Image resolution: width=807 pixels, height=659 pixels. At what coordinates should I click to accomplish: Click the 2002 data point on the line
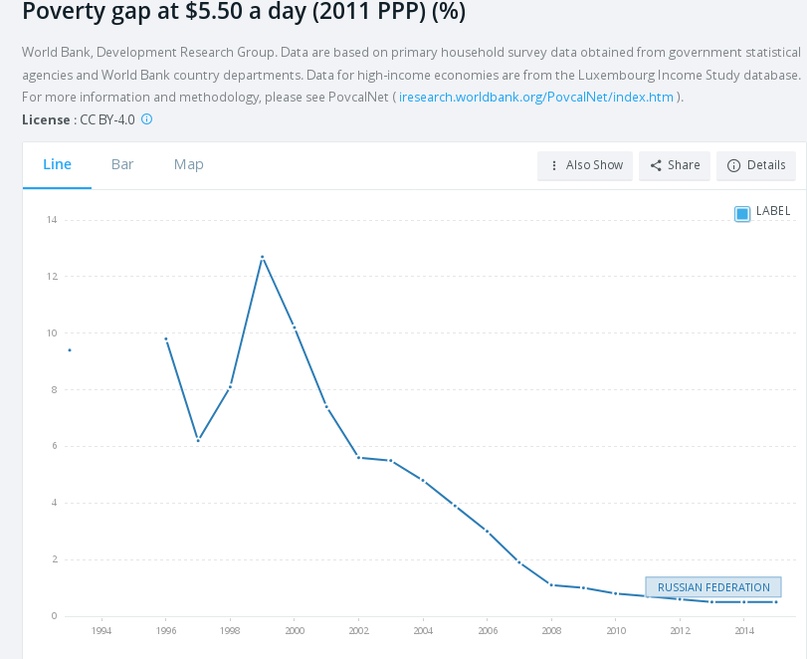click(358, 457)
